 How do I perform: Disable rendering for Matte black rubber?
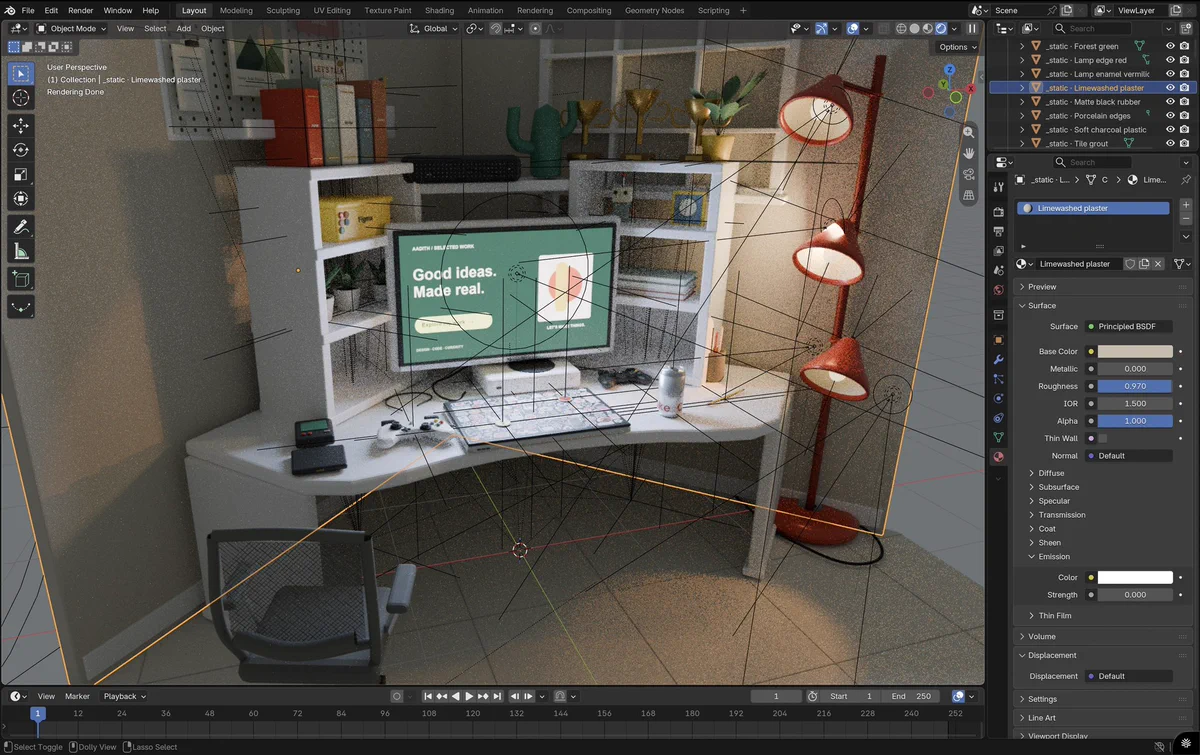1185,102
